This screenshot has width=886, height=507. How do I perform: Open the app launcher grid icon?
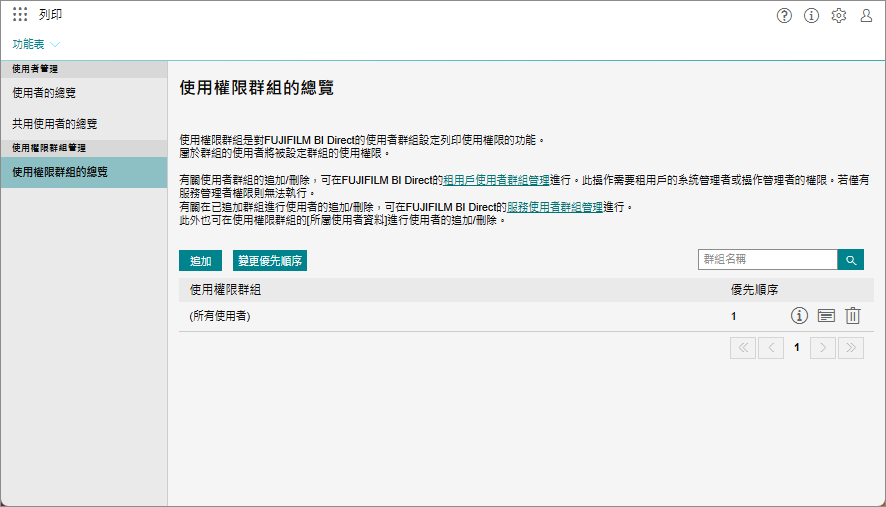[x=20, y=15]
